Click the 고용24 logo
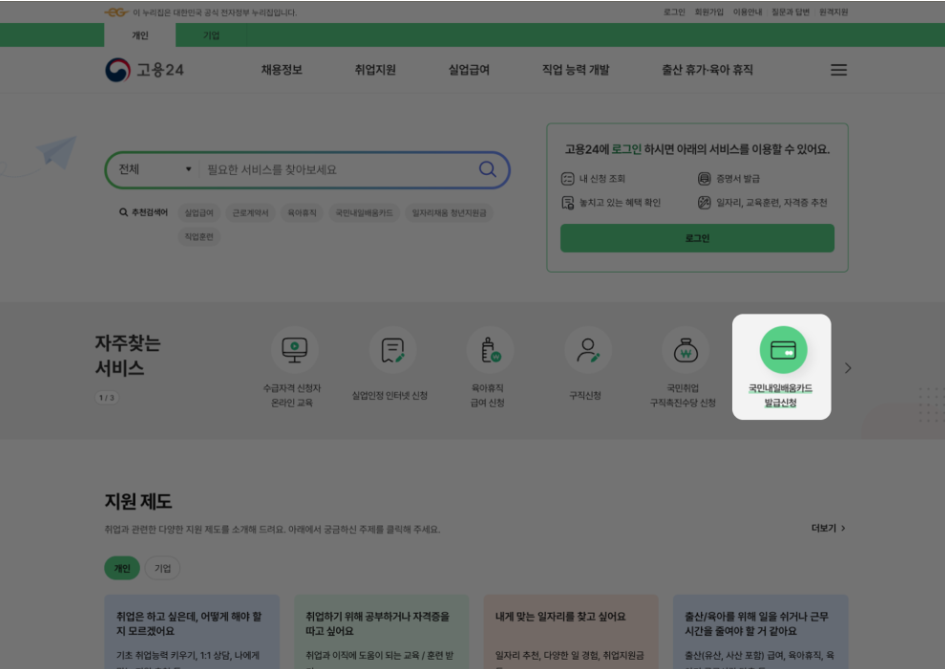 pos(145,70)
